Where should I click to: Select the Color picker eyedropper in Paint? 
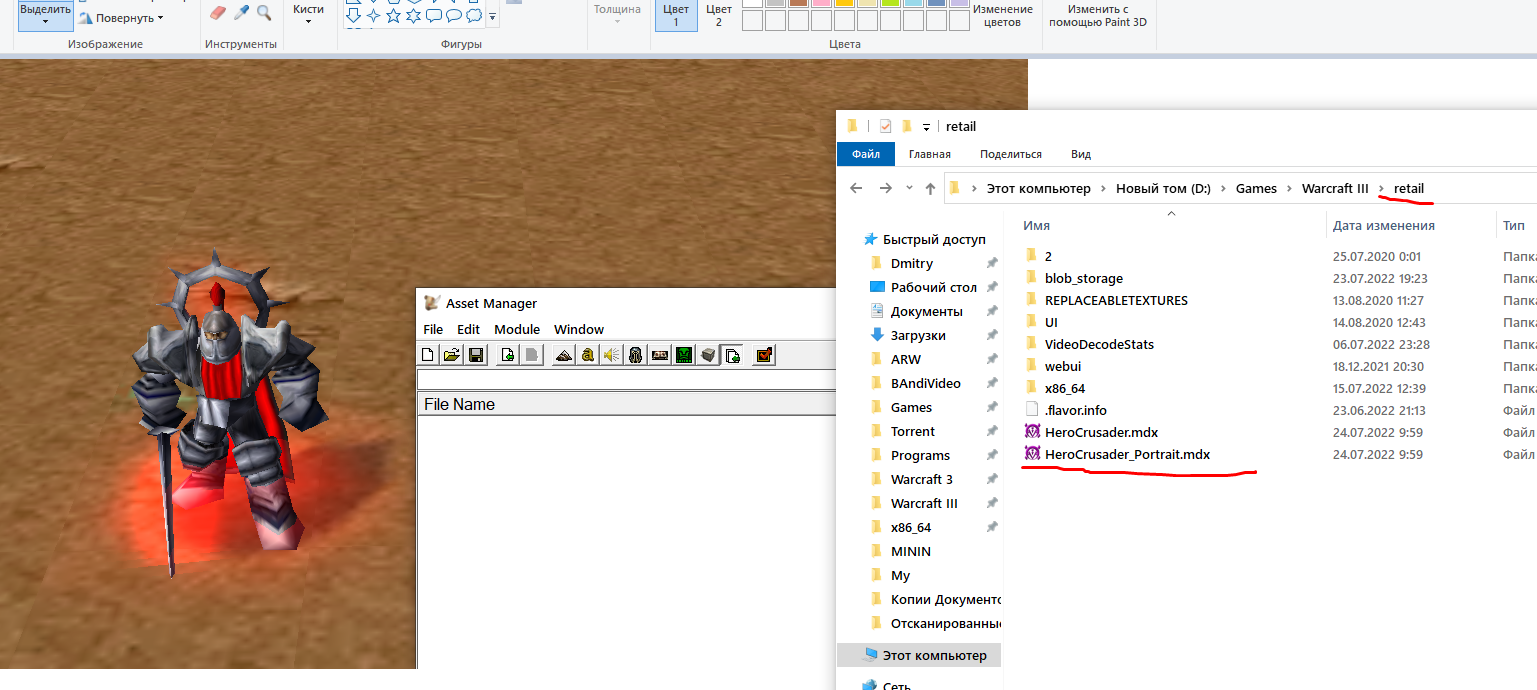(241, 12)
